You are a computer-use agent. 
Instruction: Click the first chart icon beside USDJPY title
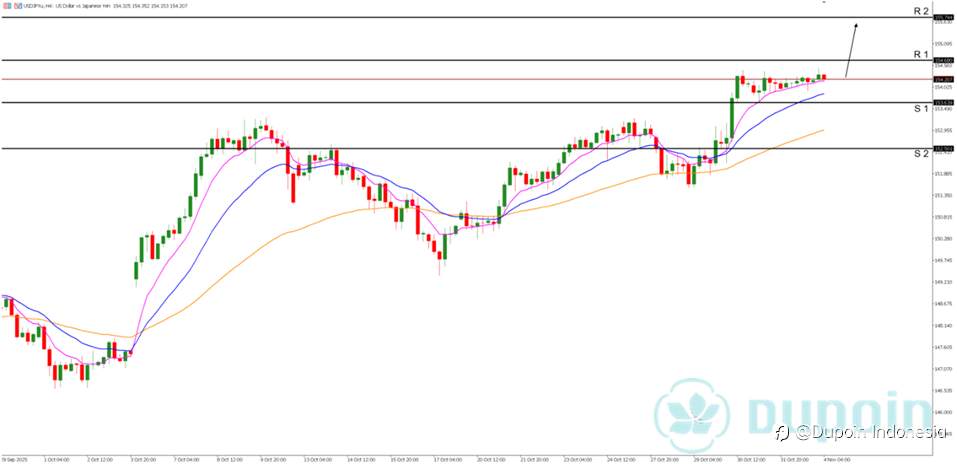[x=7, y=6]
